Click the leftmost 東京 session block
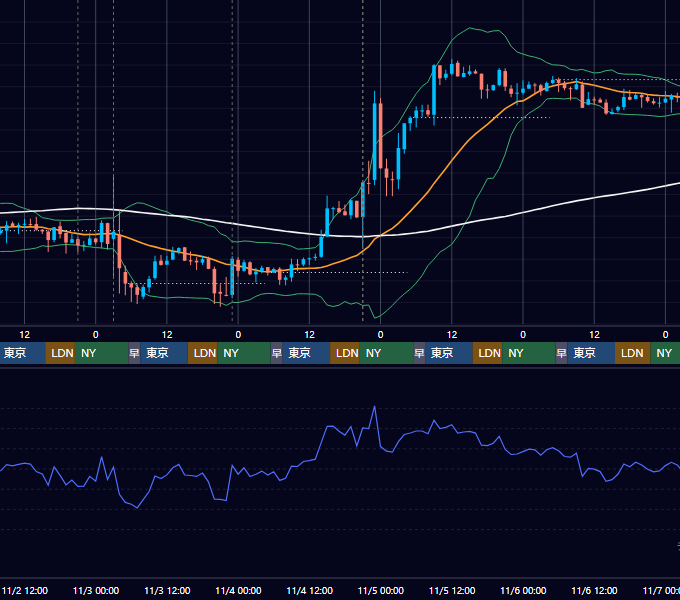Image resolution: width=680 pixels, height=600 pixels. 23,353
